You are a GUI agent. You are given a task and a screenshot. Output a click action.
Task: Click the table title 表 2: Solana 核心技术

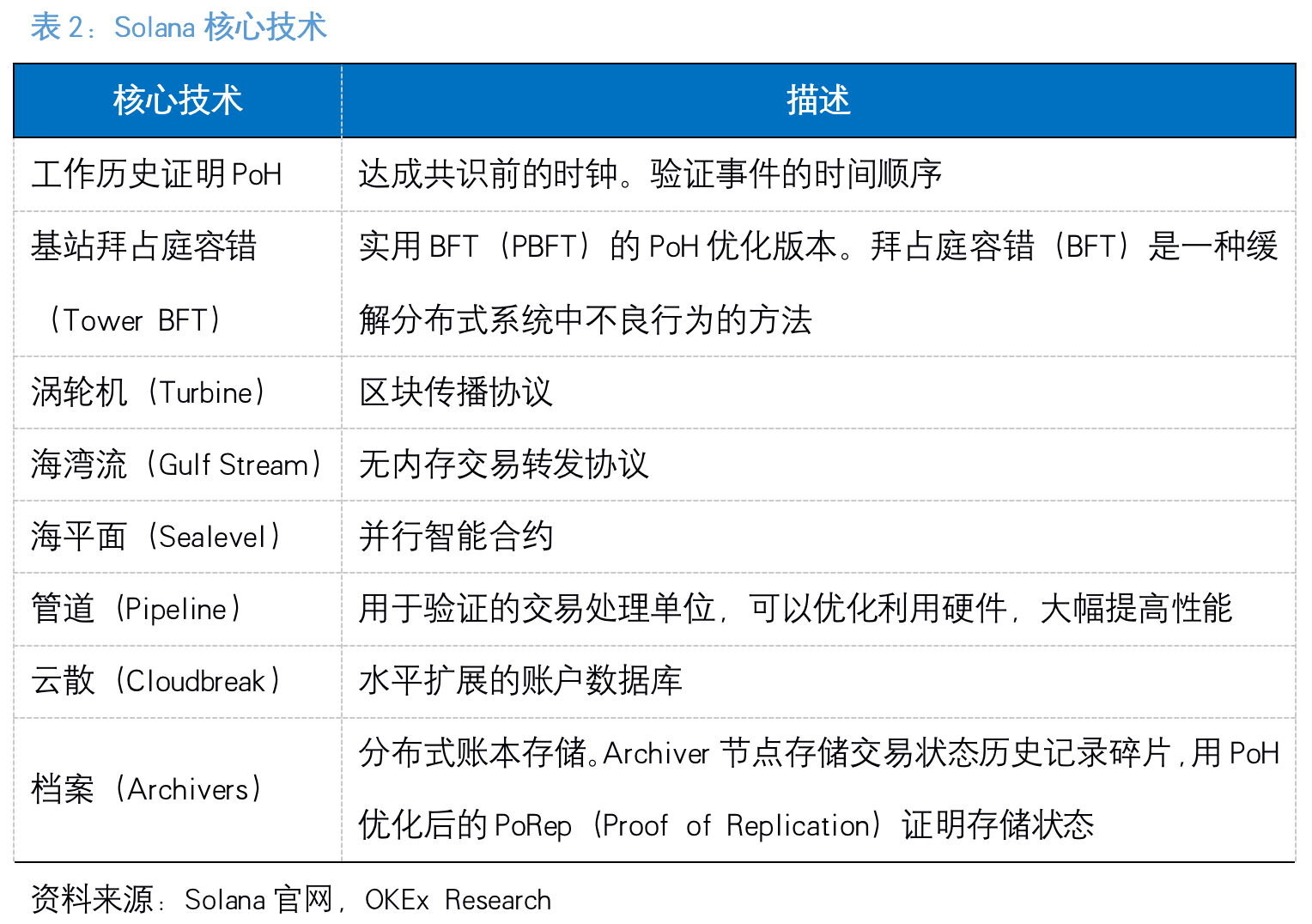coord(179,27)
